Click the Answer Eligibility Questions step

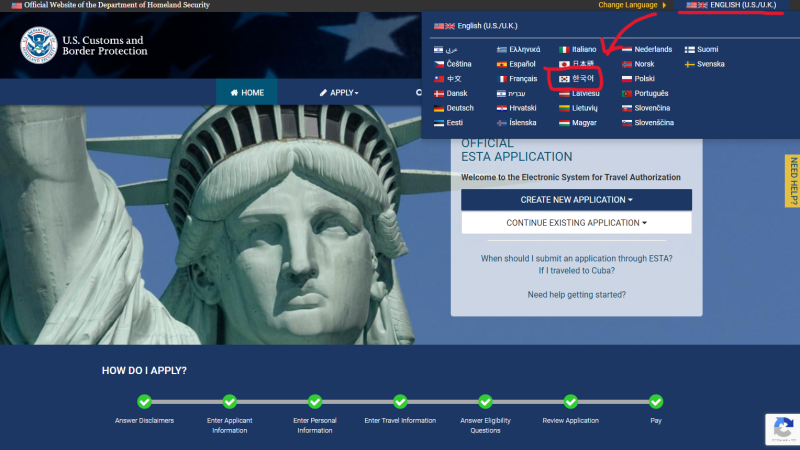485,426
